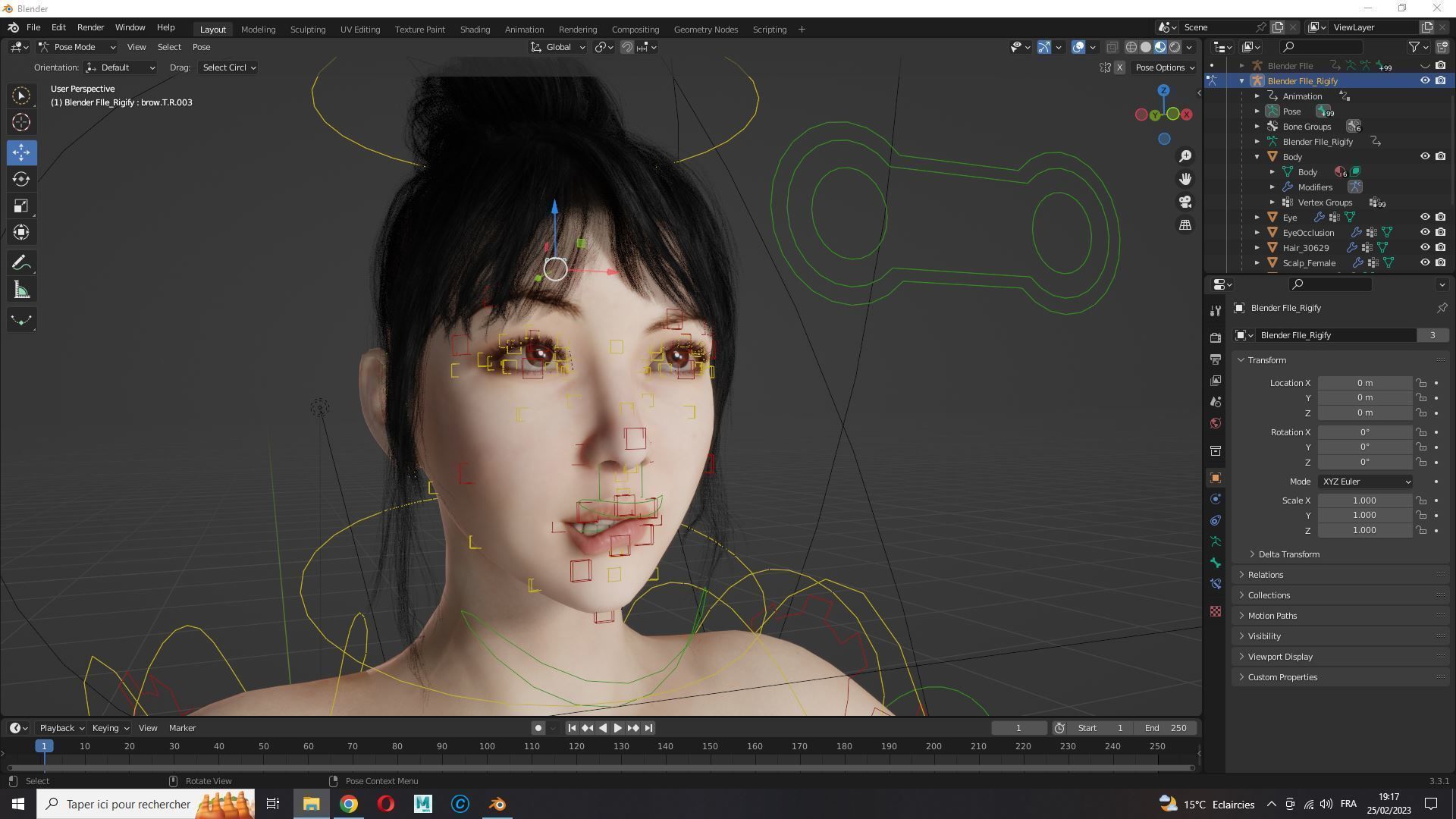Choose the Measure ruler tool
Viewport: 1456px width, 819px height.
click(21, 290)
